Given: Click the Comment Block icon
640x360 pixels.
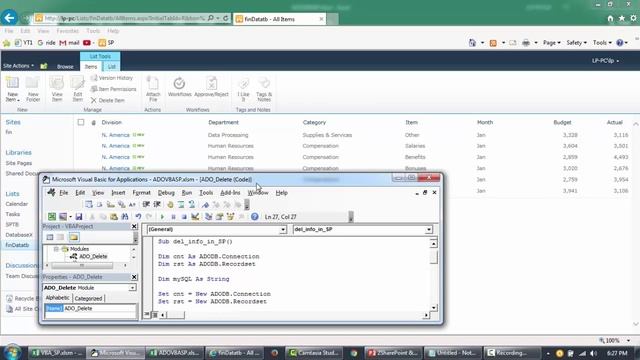Looking at the screenshot, I should click(x=181, y=204).
